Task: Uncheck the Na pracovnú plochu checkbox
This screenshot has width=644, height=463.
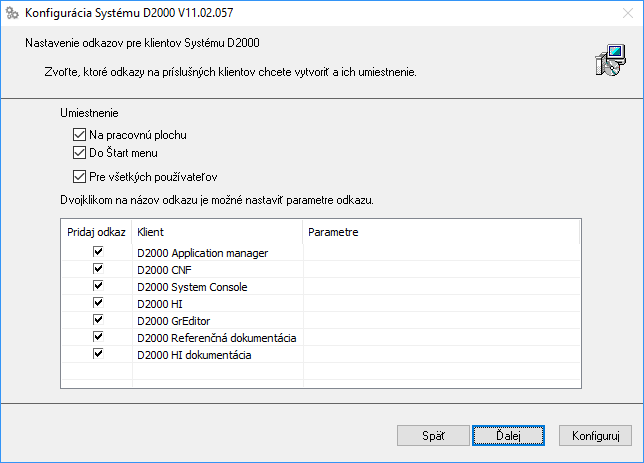Action: point(79,134)
